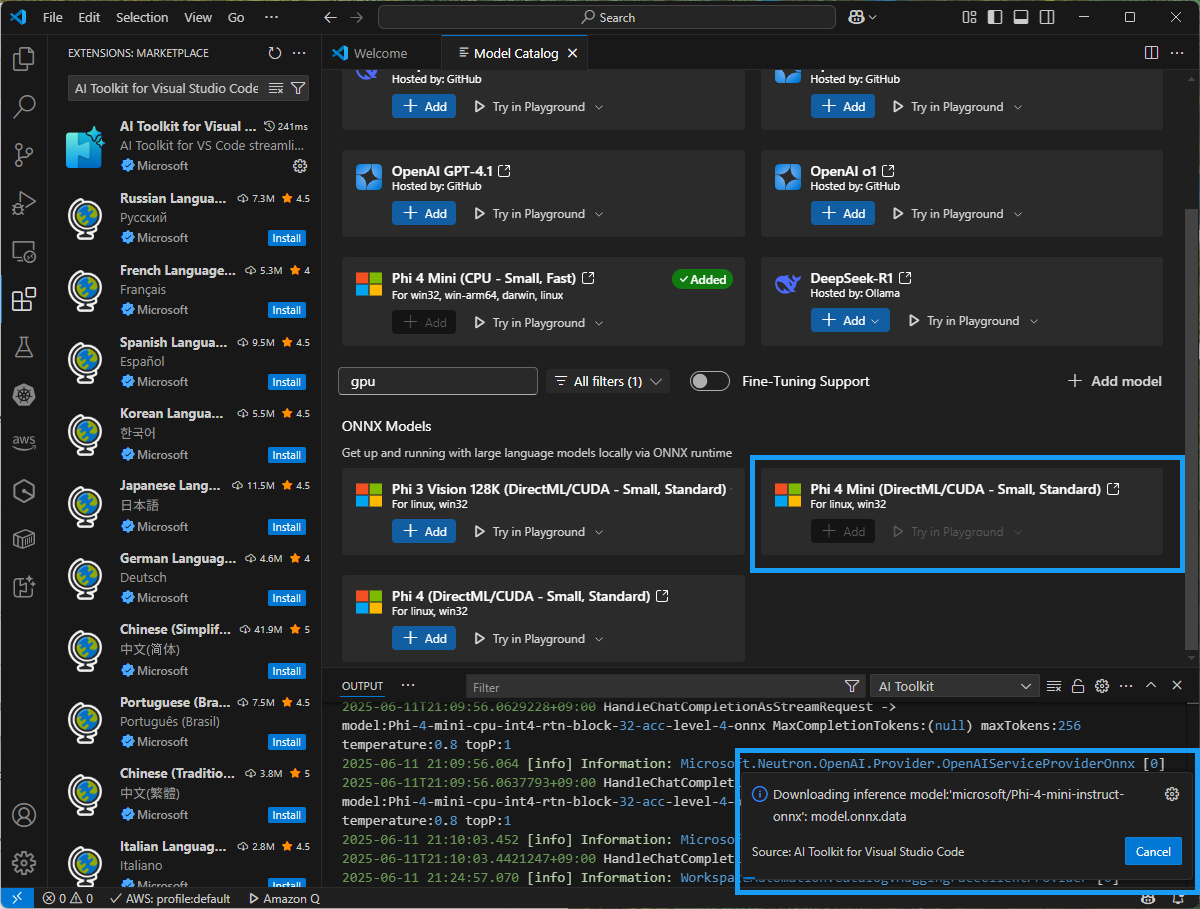The height and width of the screenshot is (909, 1200).
Task: Refresh the Extensions Marketplace list
Action: pyautogui.click(x=275, y=53)
